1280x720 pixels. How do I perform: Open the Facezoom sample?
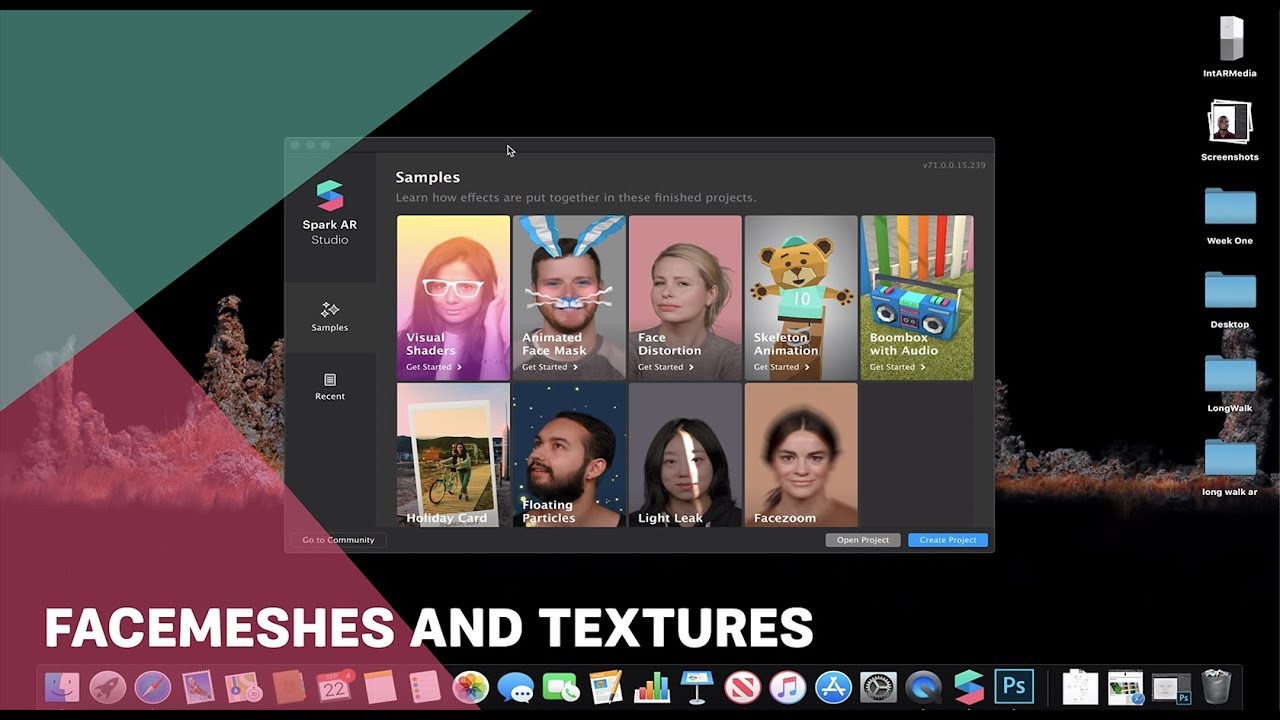click(x=801, y=455)
